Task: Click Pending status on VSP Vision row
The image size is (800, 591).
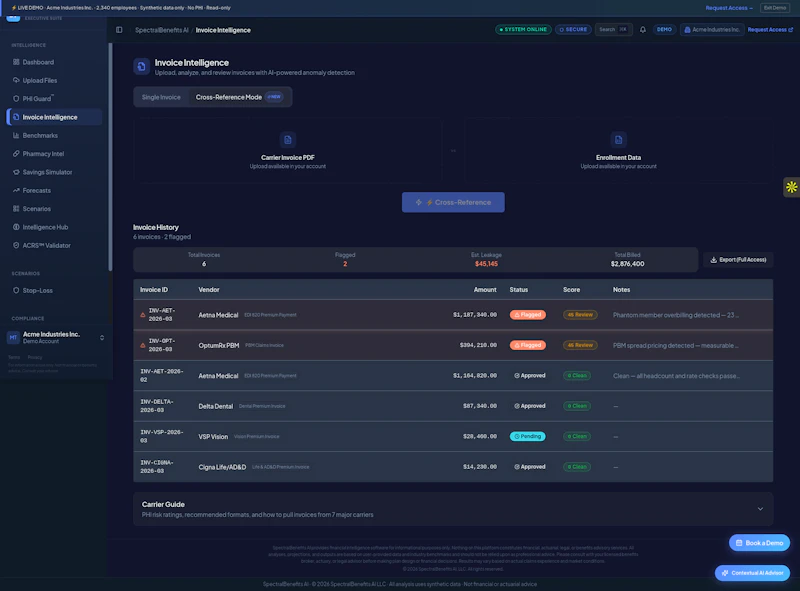Action: tap(528, 436)
